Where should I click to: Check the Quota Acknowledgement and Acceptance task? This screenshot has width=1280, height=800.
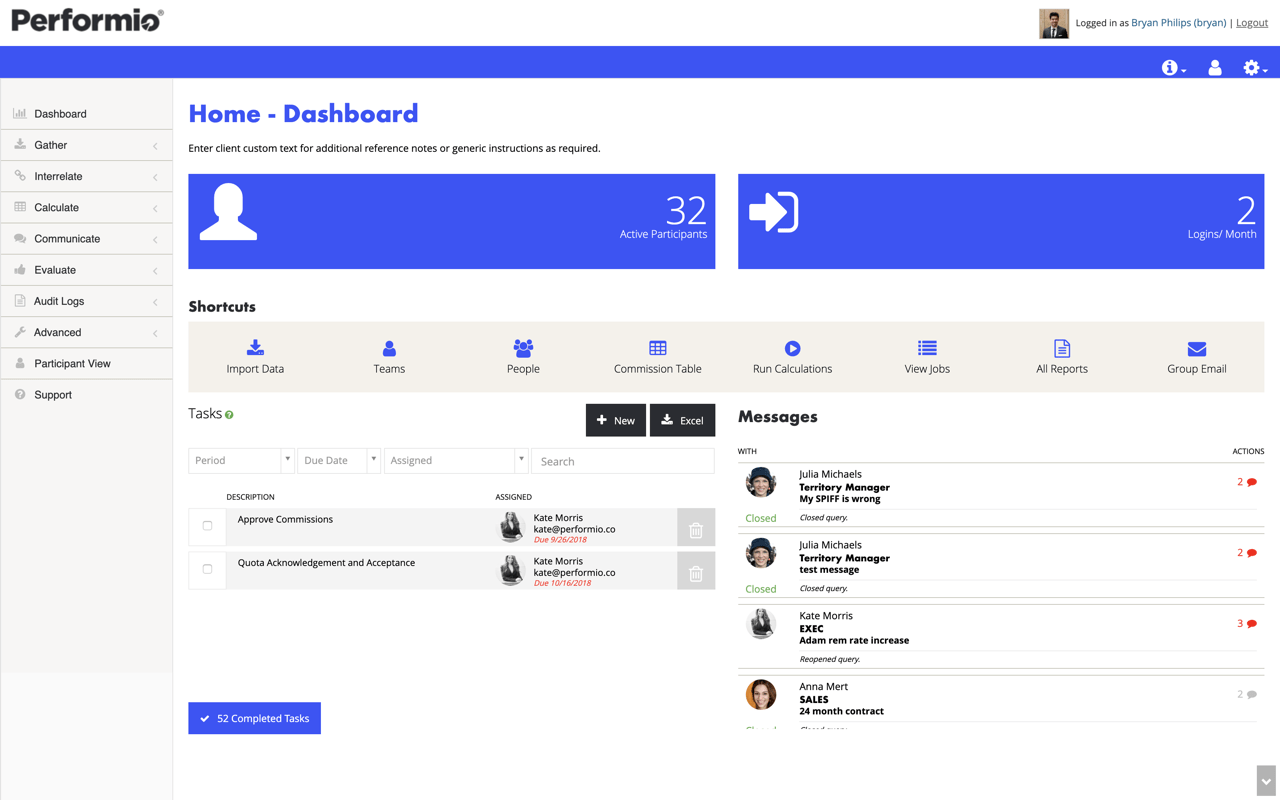click(x=207, y=570)
